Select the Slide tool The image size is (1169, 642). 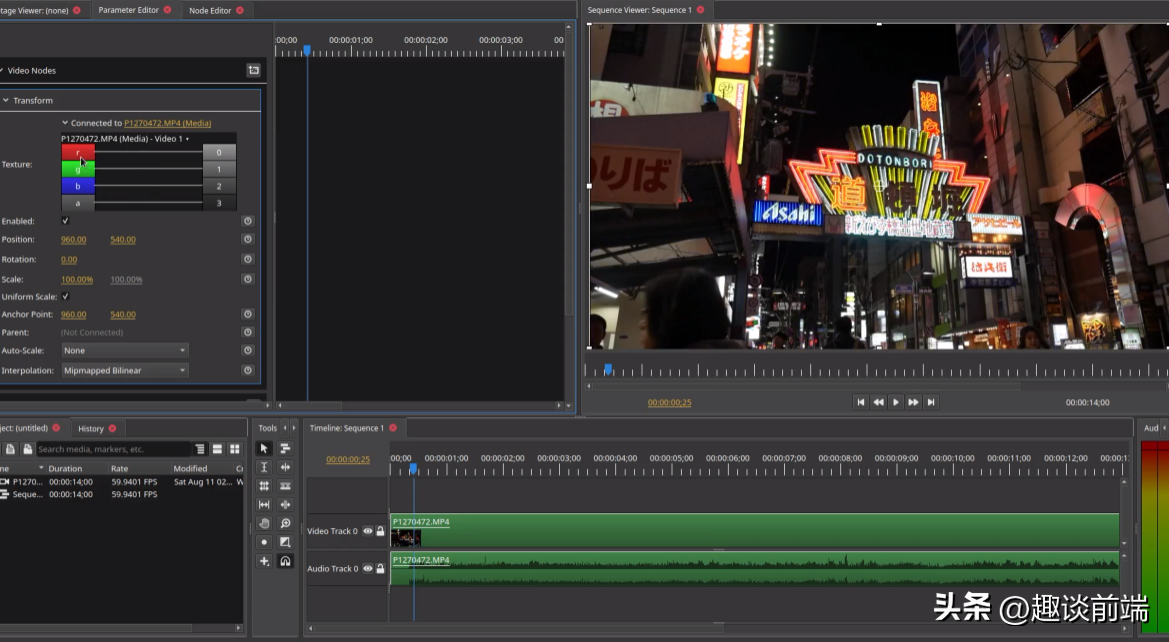coord(286,505)
